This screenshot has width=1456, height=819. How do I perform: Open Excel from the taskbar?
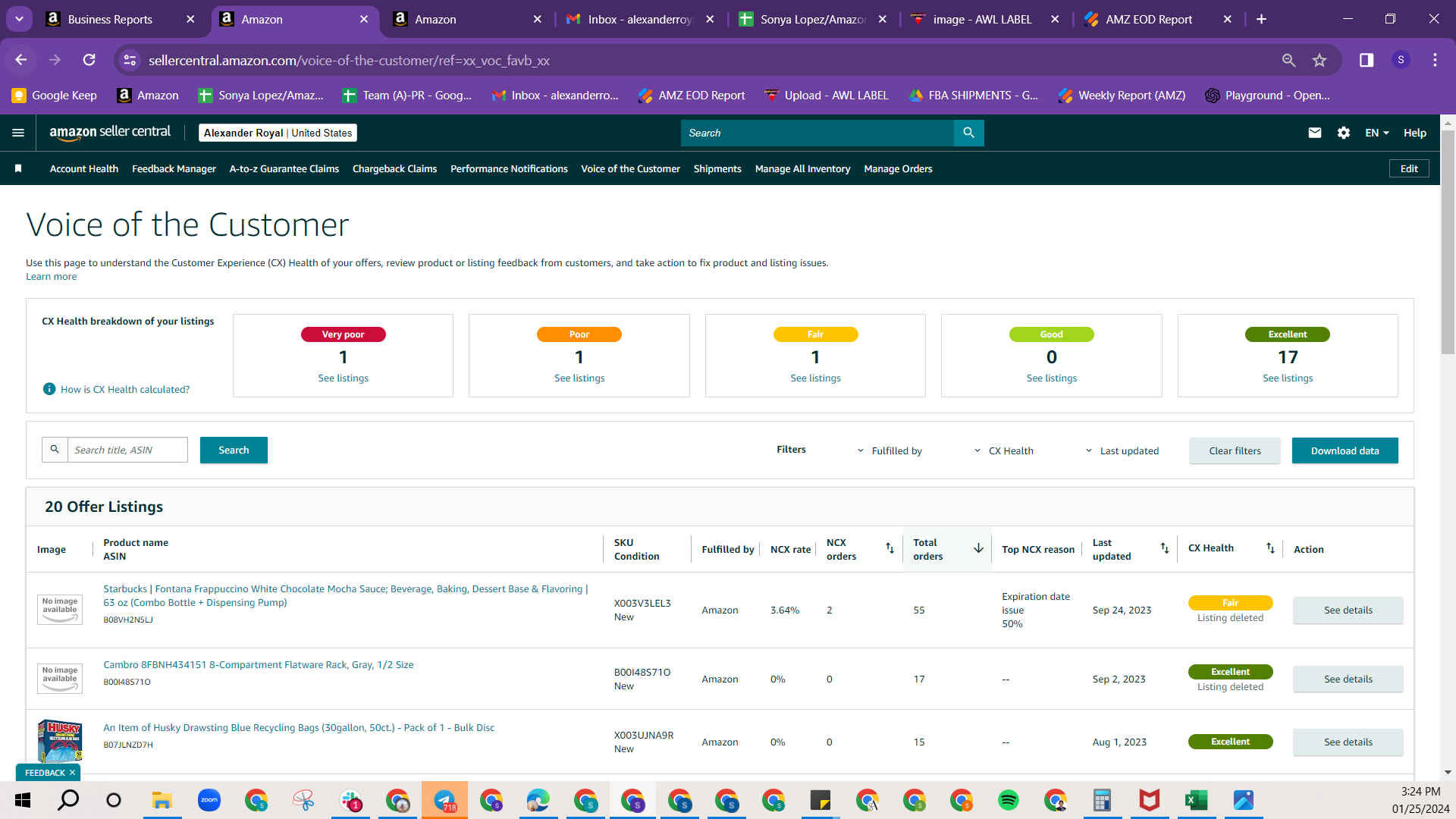1197,800
